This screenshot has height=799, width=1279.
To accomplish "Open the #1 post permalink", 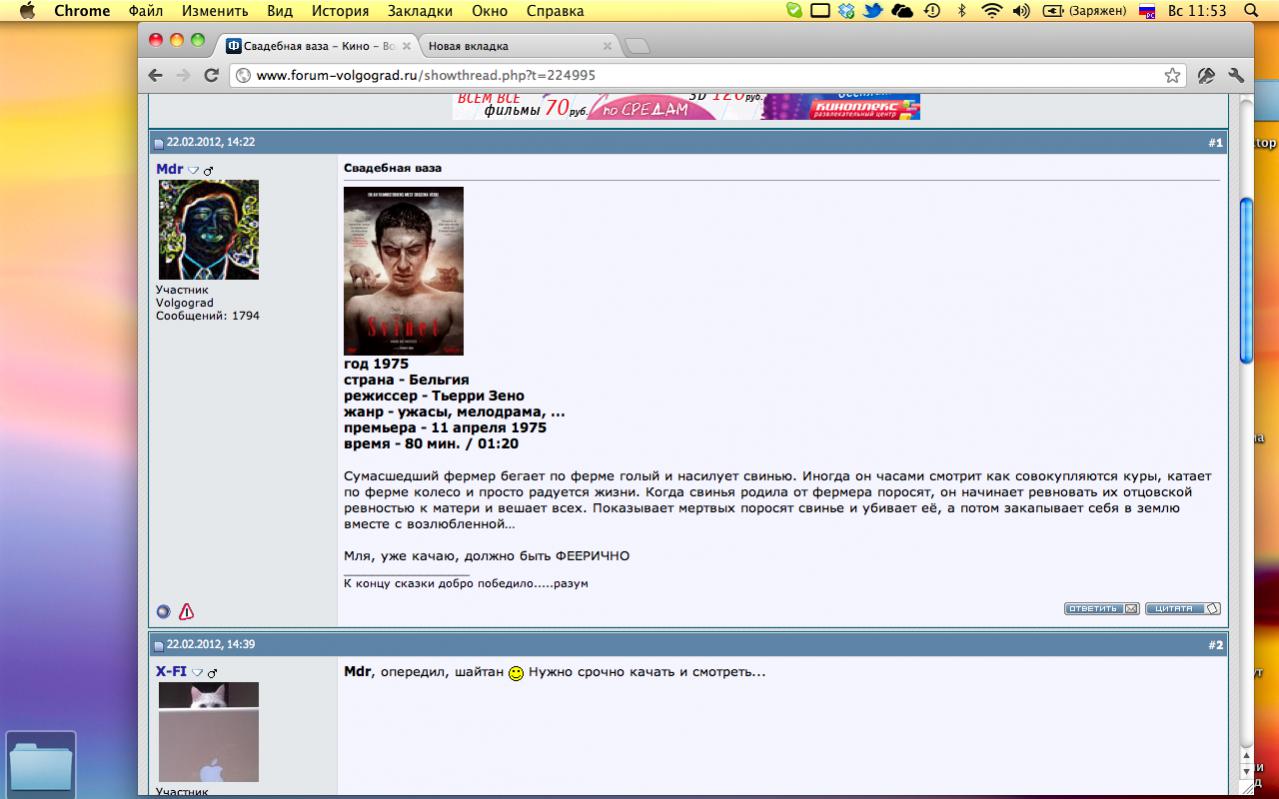I will [x=1215, y=143].
